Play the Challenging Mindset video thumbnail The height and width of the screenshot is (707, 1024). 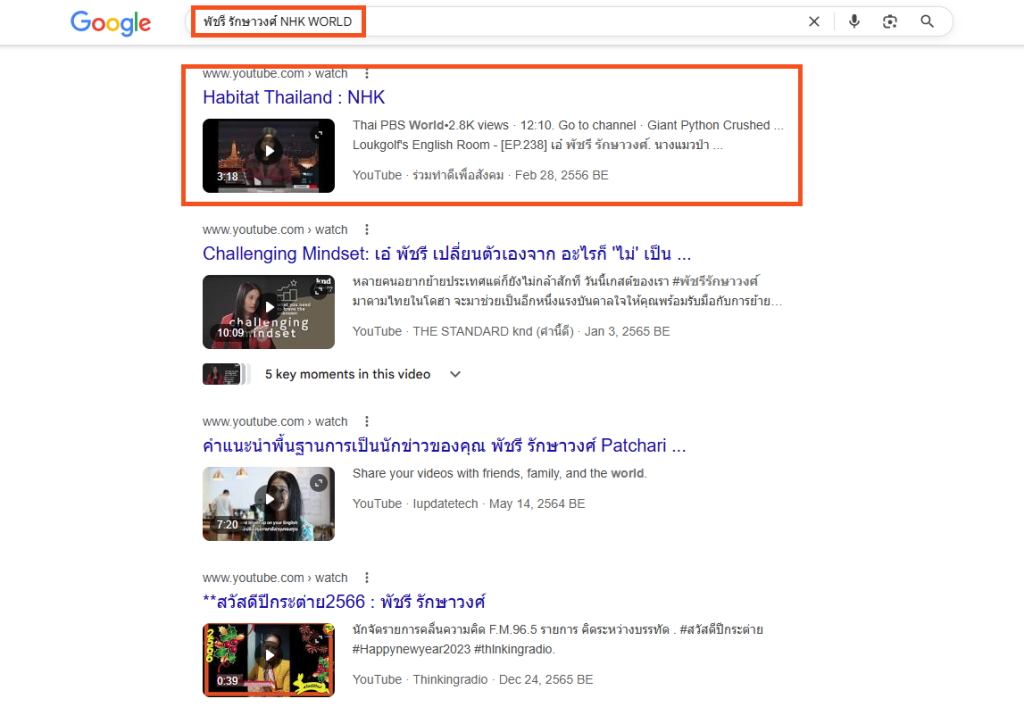click(268, 311)
